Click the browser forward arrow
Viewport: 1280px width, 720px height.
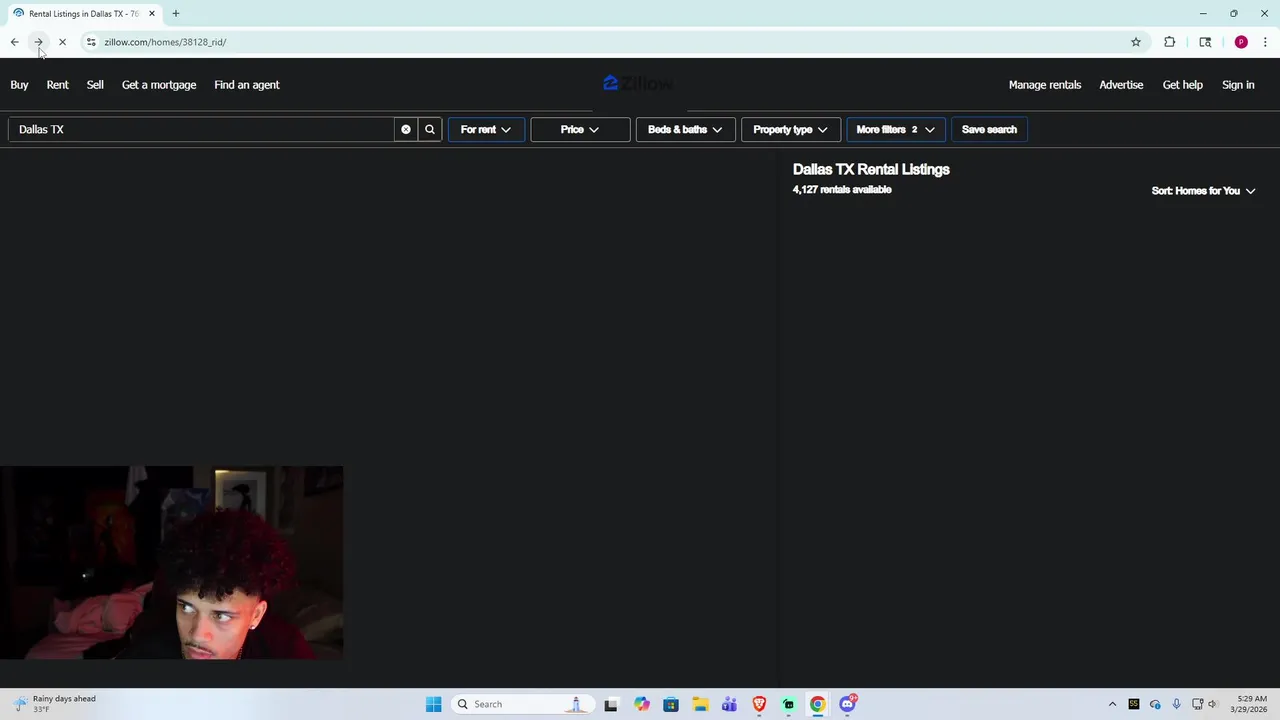tap(38, 42)
